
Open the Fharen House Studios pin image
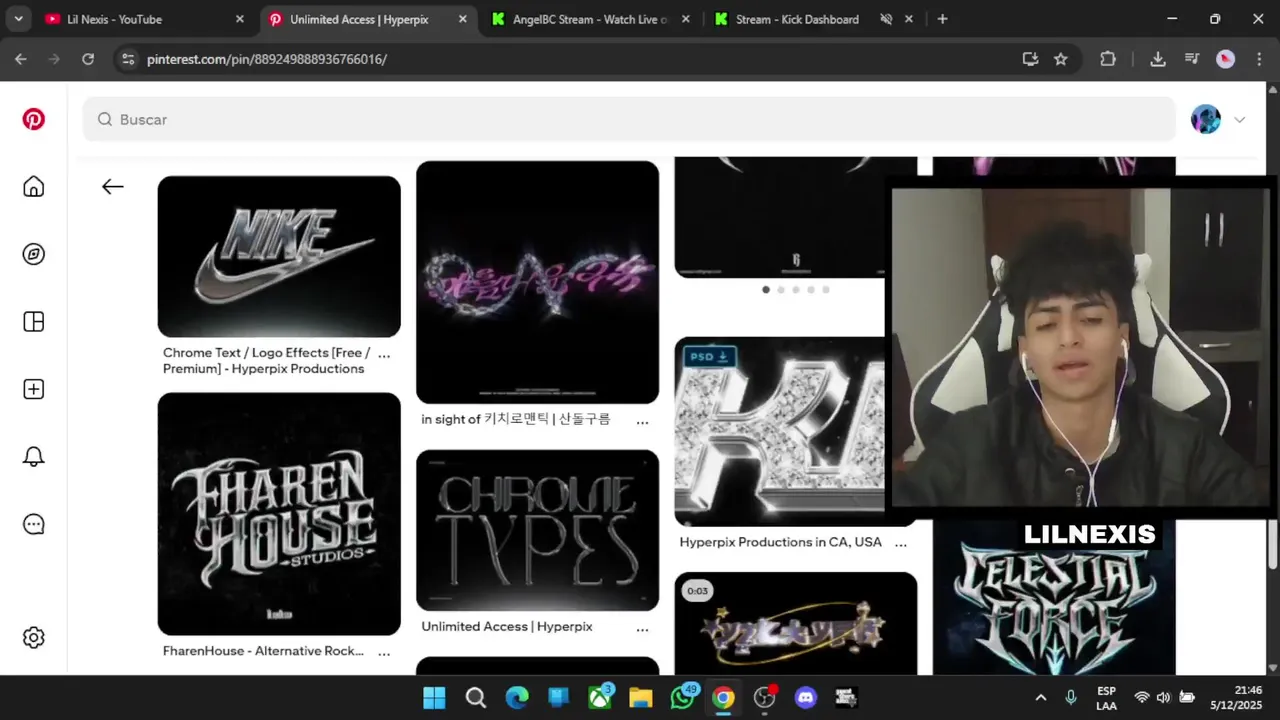(279, 513)
